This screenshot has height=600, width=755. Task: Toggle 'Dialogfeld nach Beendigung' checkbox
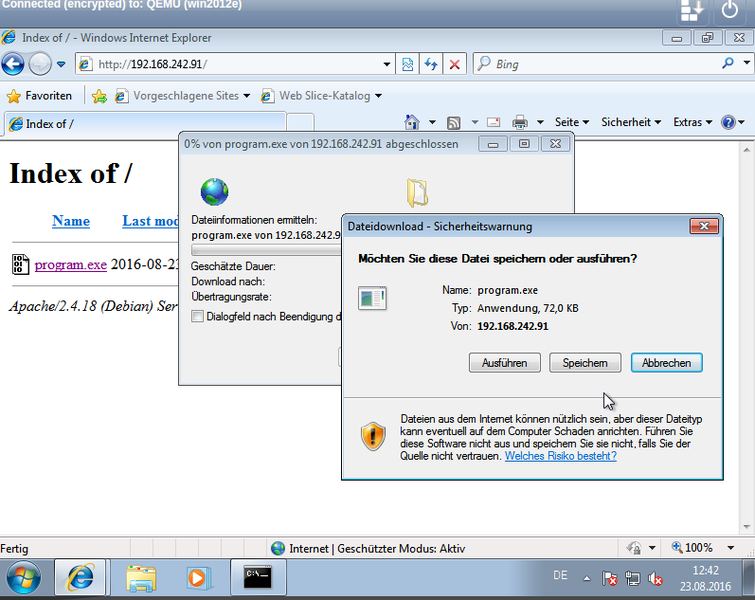coord(197,317)
